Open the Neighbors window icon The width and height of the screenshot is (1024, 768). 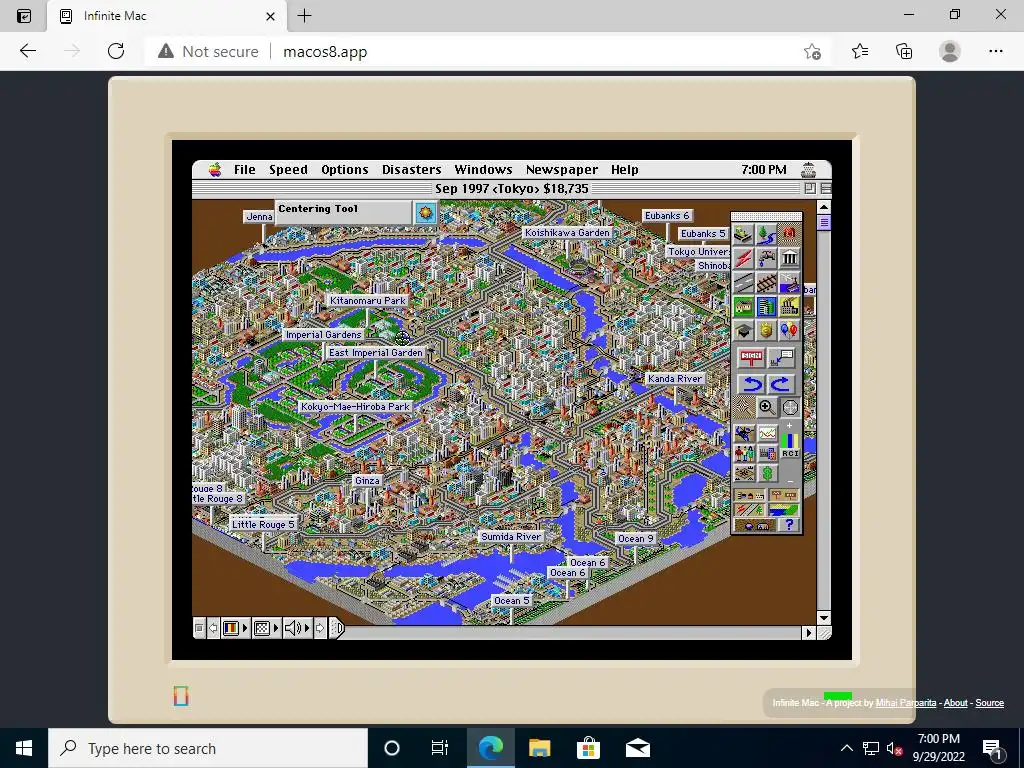pyautogui.click(x=744, y=473)
